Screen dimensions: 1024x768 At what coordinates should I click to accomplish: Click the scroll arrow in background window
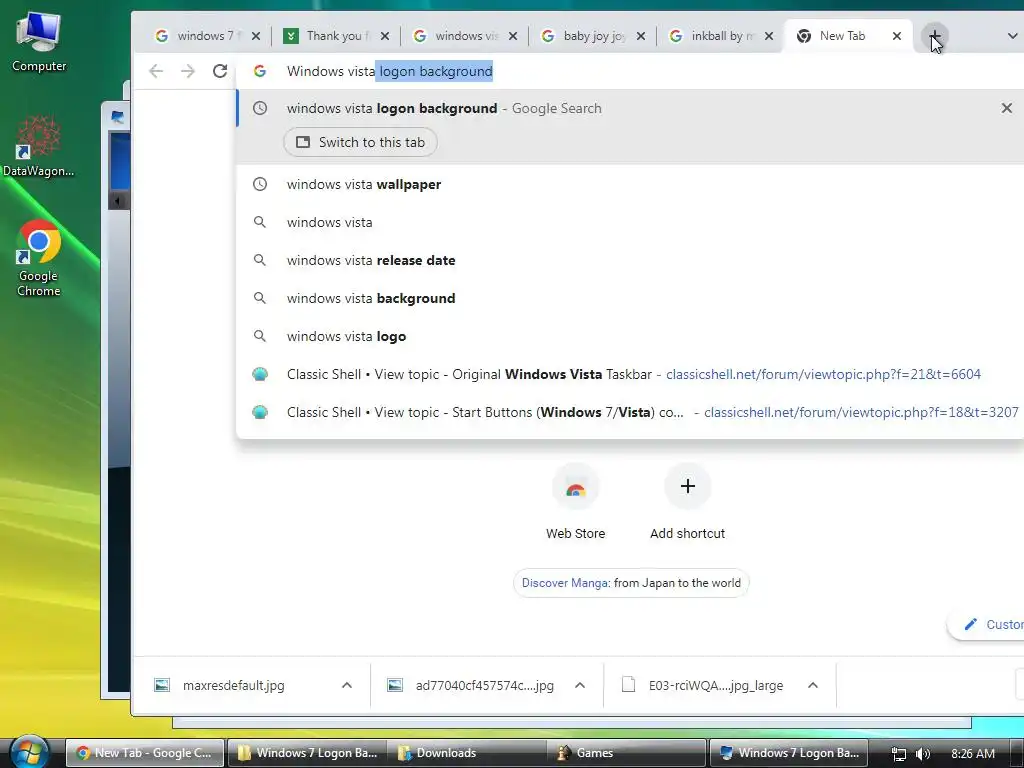[x=117, y=200]
